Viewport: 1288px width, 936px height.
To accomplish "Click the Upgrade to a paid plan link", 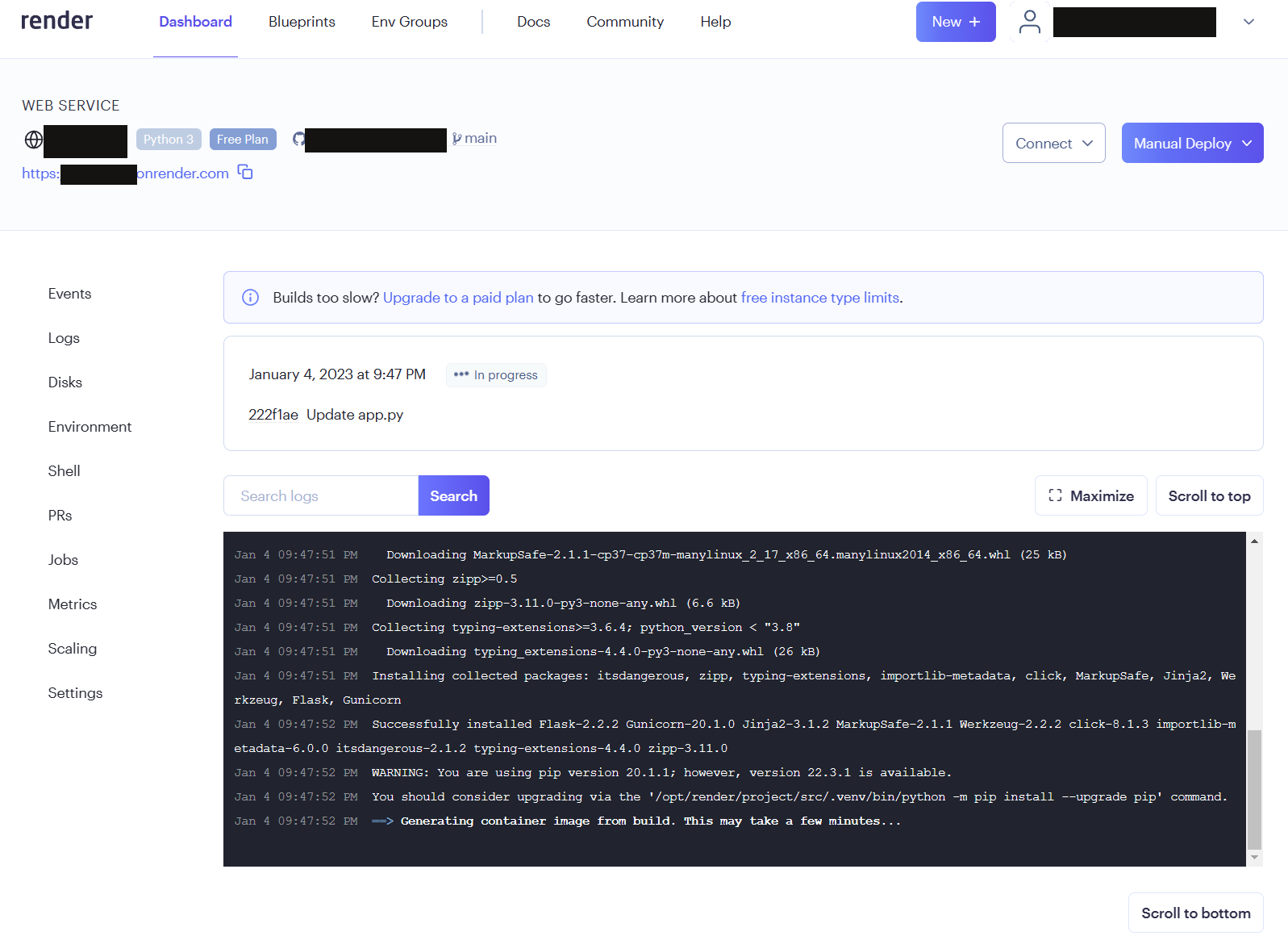I will point(458,298).
